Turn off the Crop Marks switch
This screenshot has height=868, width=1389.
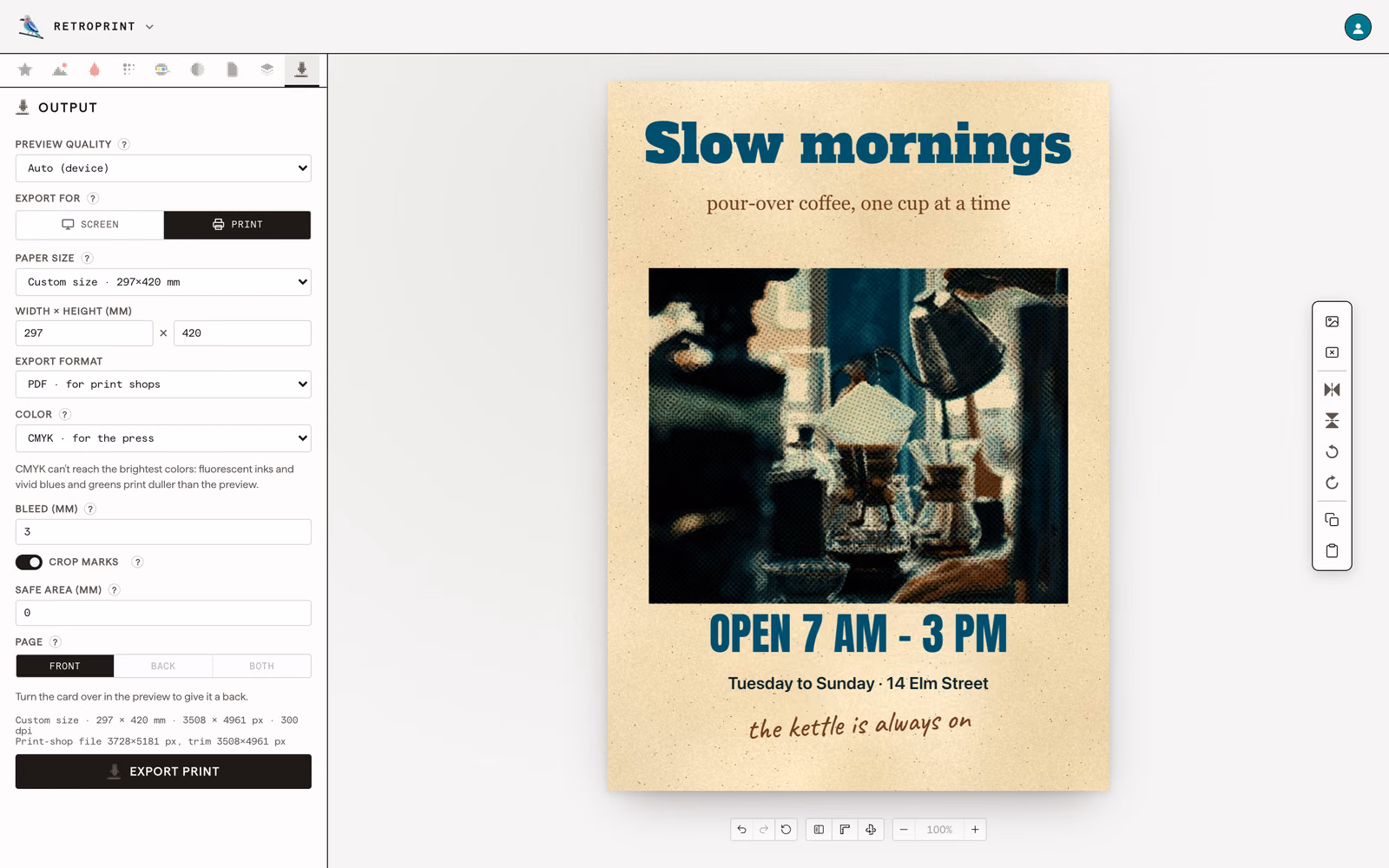pyautogui.click(x=29, y=562)
